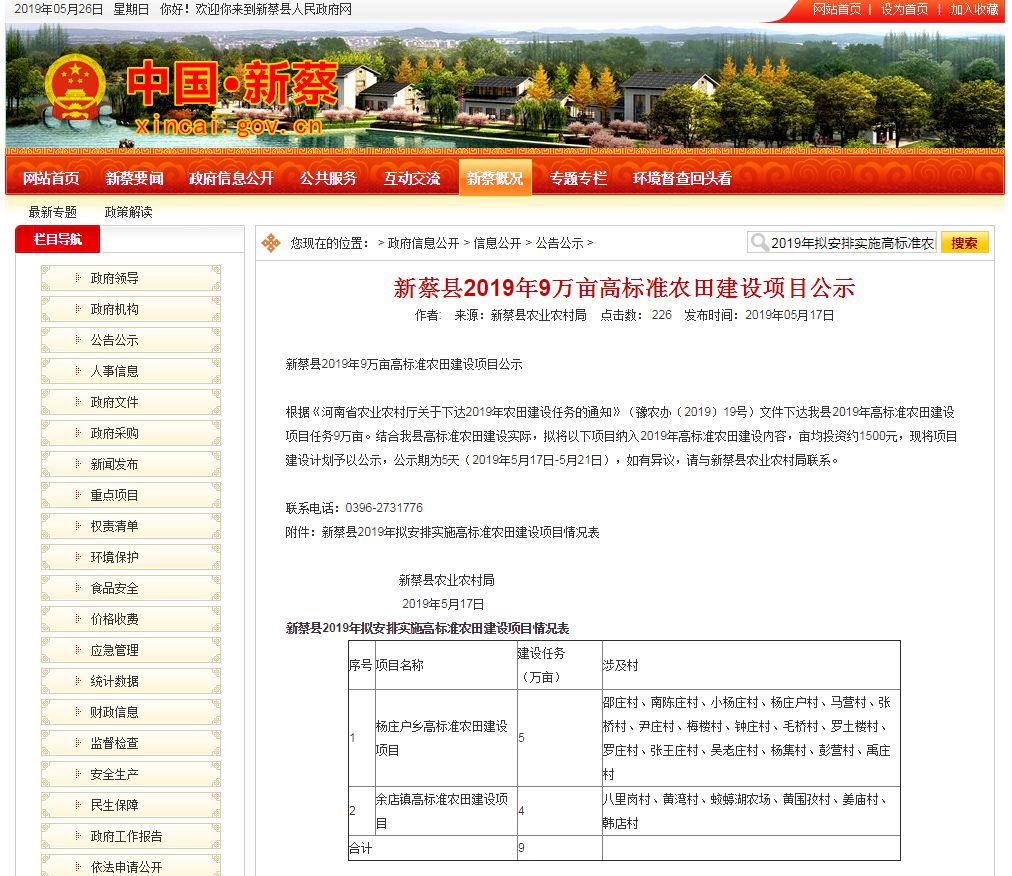Open 重点项目 in the sidebar

tap(131, 495)
